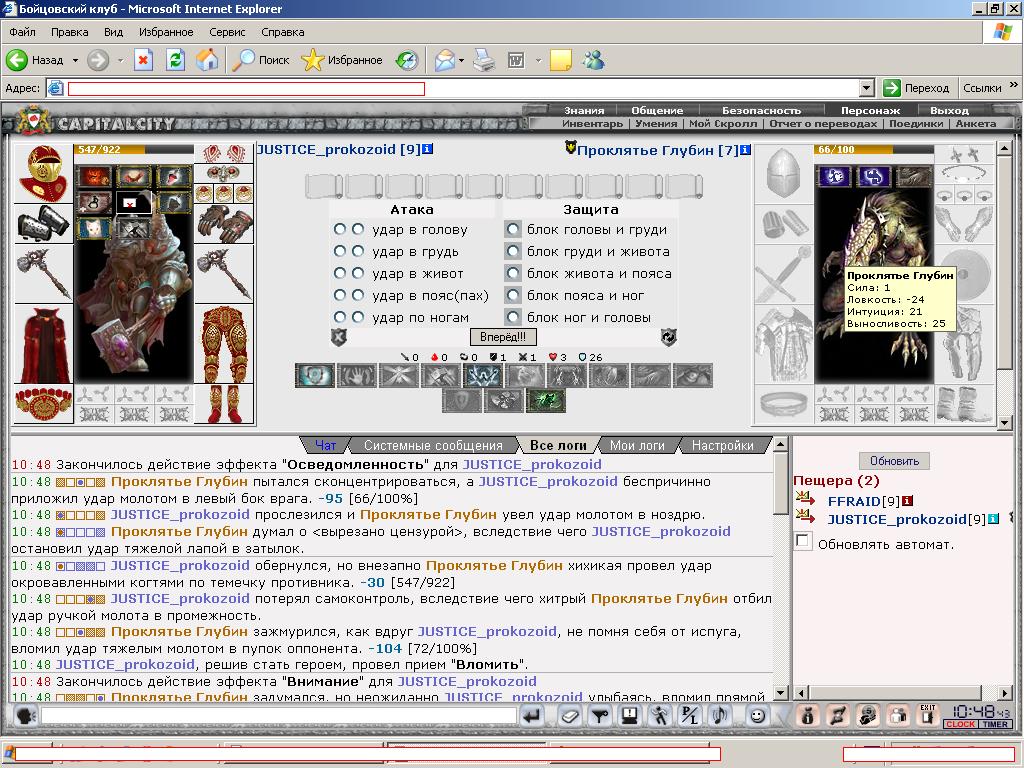Image resolution: width=1024 pixels, height=768 pixels.
Task: Click the send message arrow icon
Action: pos(533,716)
